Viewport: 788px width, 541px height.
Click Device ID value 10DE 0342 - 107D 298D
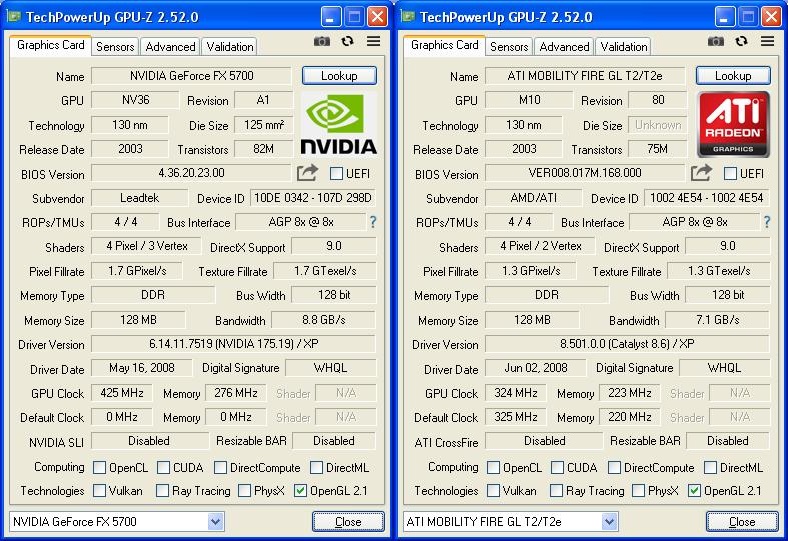[x=313, y=198]
